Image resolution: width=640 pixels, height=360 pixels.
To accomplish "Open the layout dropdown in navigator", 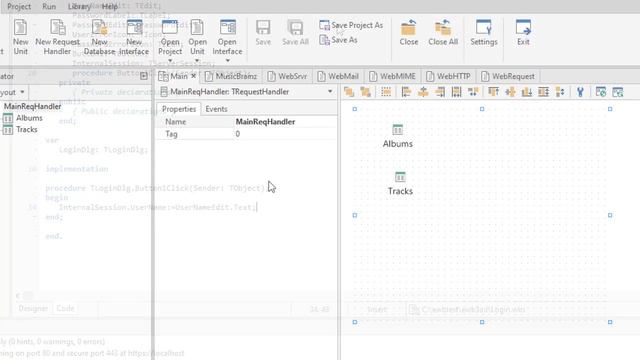I will pos(22,92).
